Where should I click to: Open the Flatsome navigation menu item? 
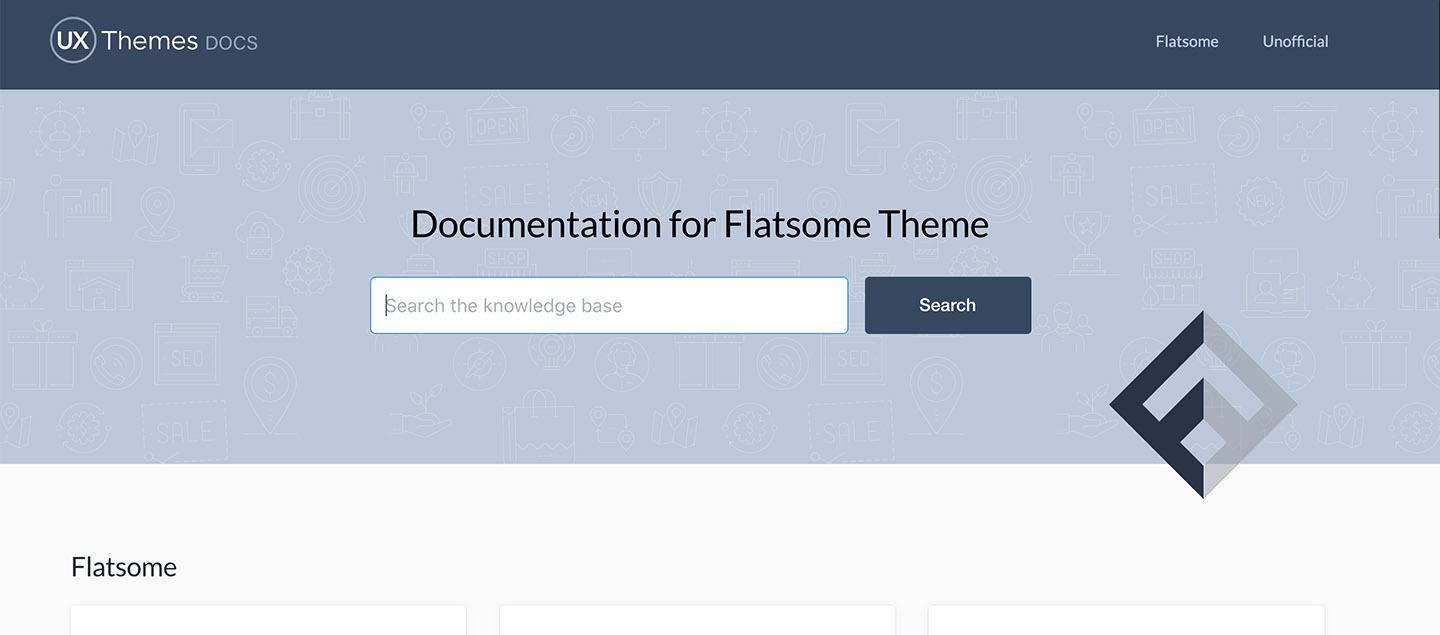[1186, 42]
